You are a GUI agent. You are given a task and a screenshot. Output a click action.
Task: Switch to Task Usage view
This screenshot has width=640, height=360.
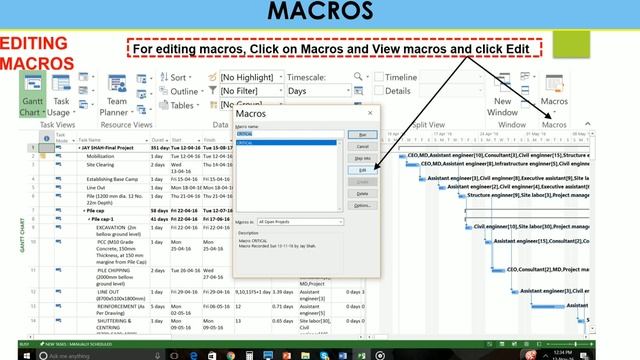tap(61, 95)
